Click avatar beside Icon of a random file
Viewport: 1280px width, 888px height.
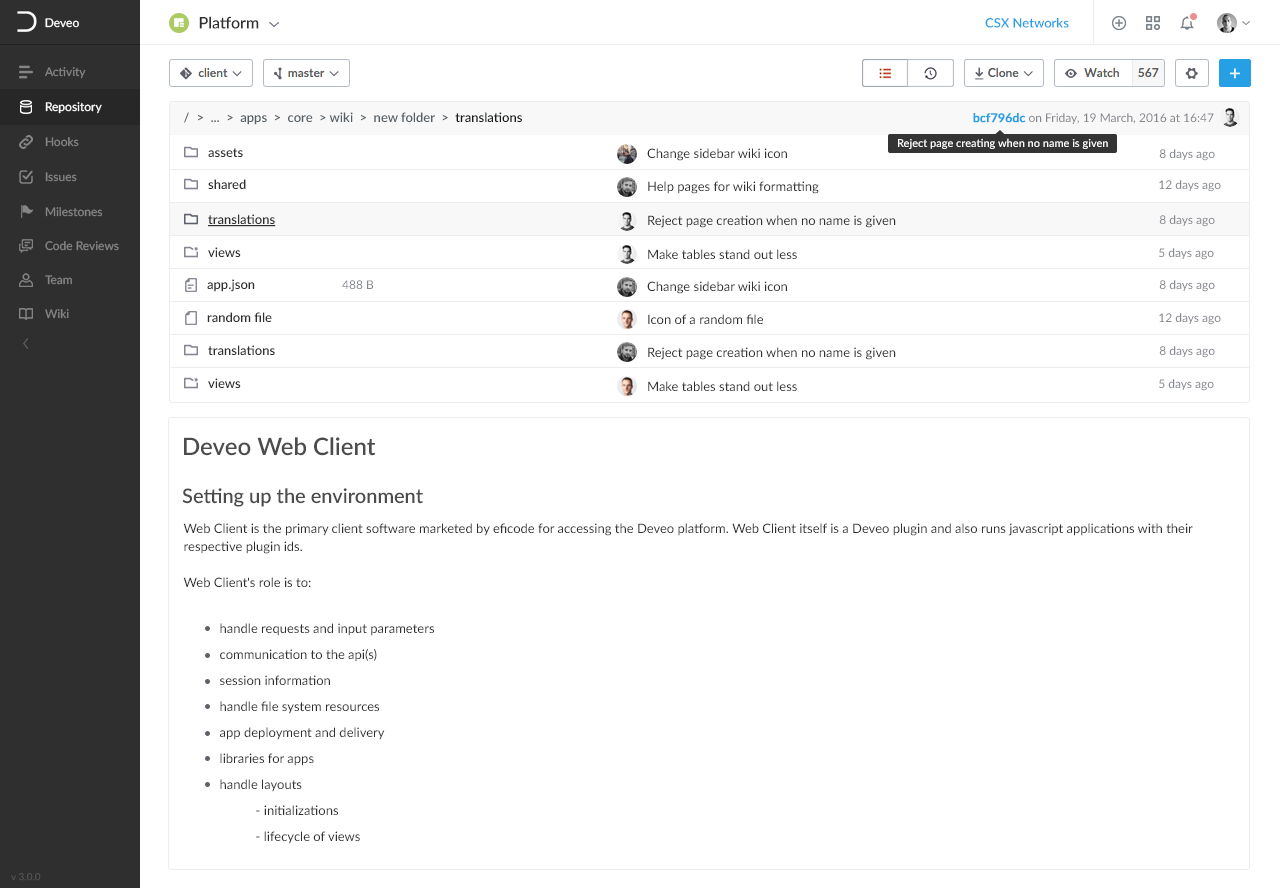(x=627, y=319)
